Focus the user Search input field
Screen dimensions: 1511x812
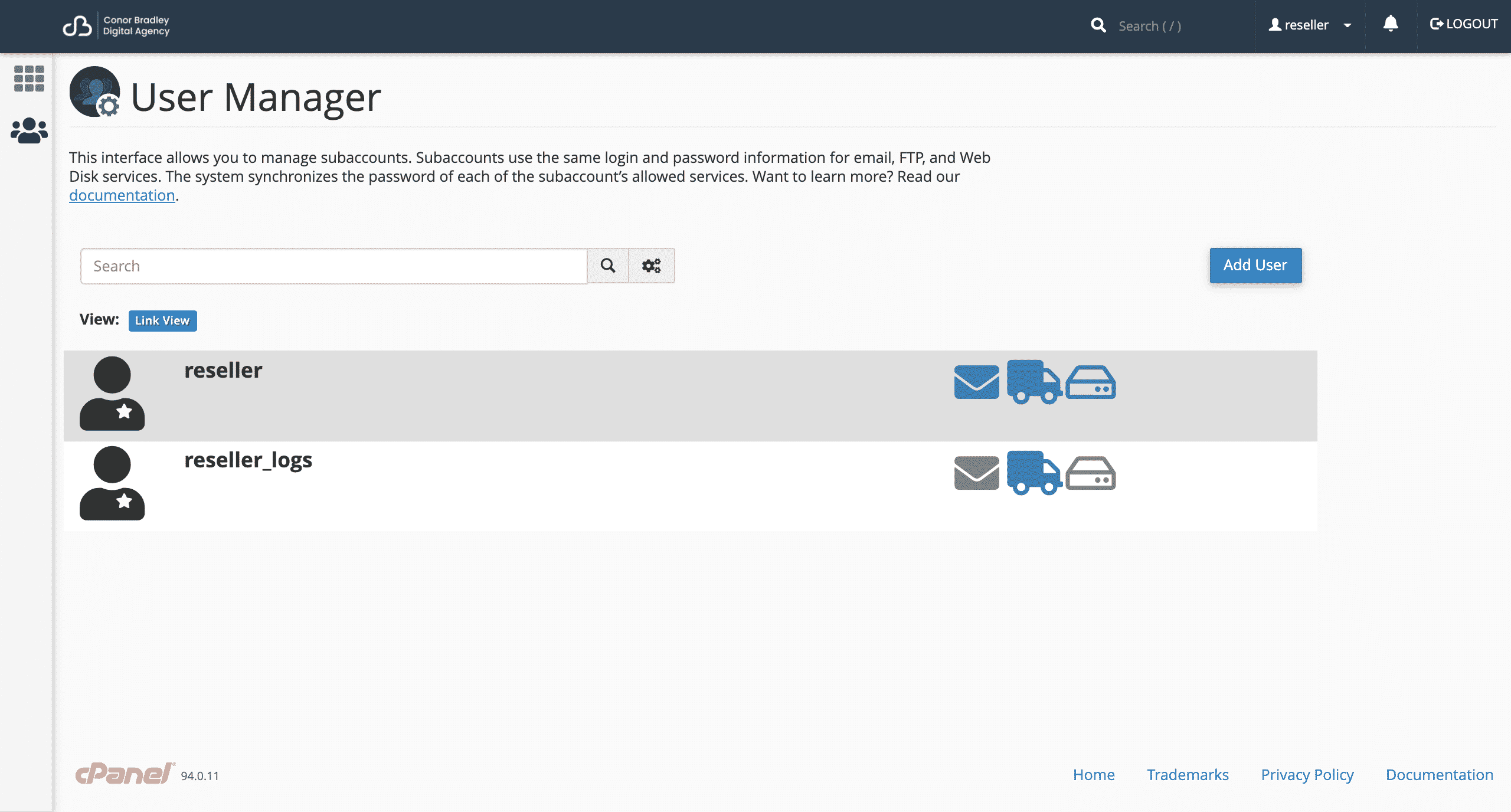click(334, 266)
